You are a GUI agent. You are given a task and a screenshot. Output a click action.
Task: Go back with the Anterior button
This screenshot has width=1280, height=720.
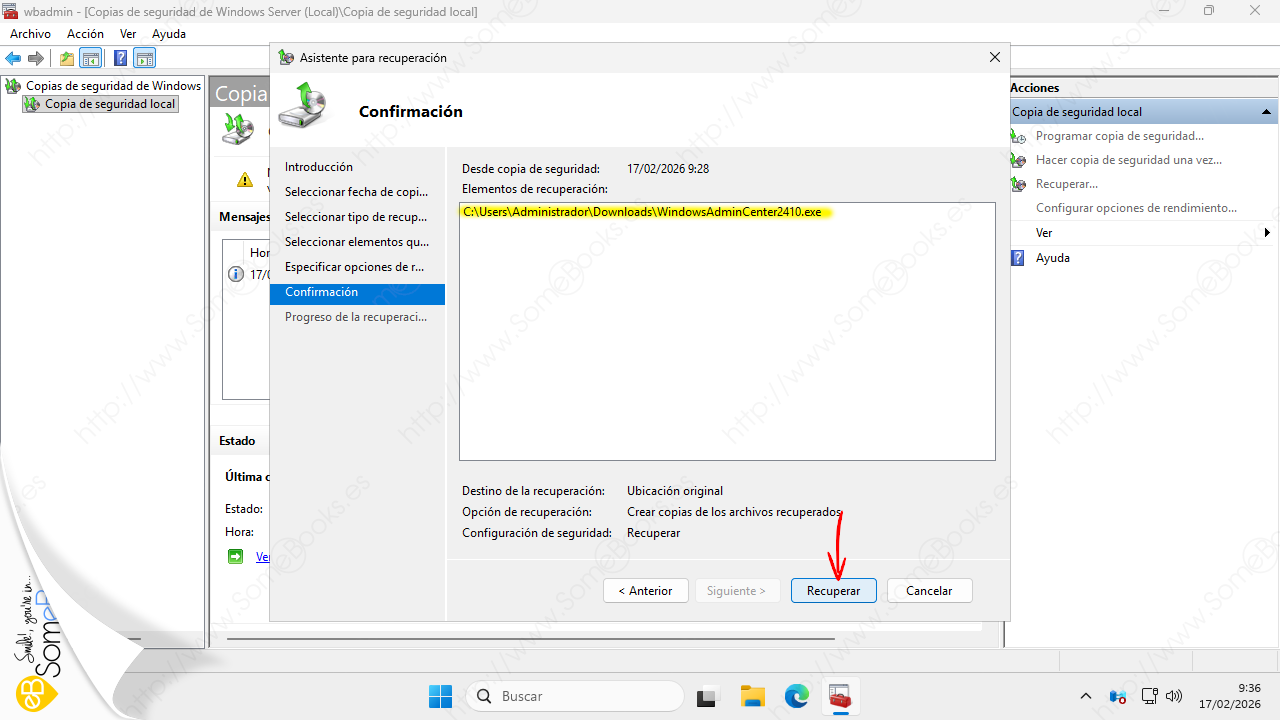click(645, 591)
